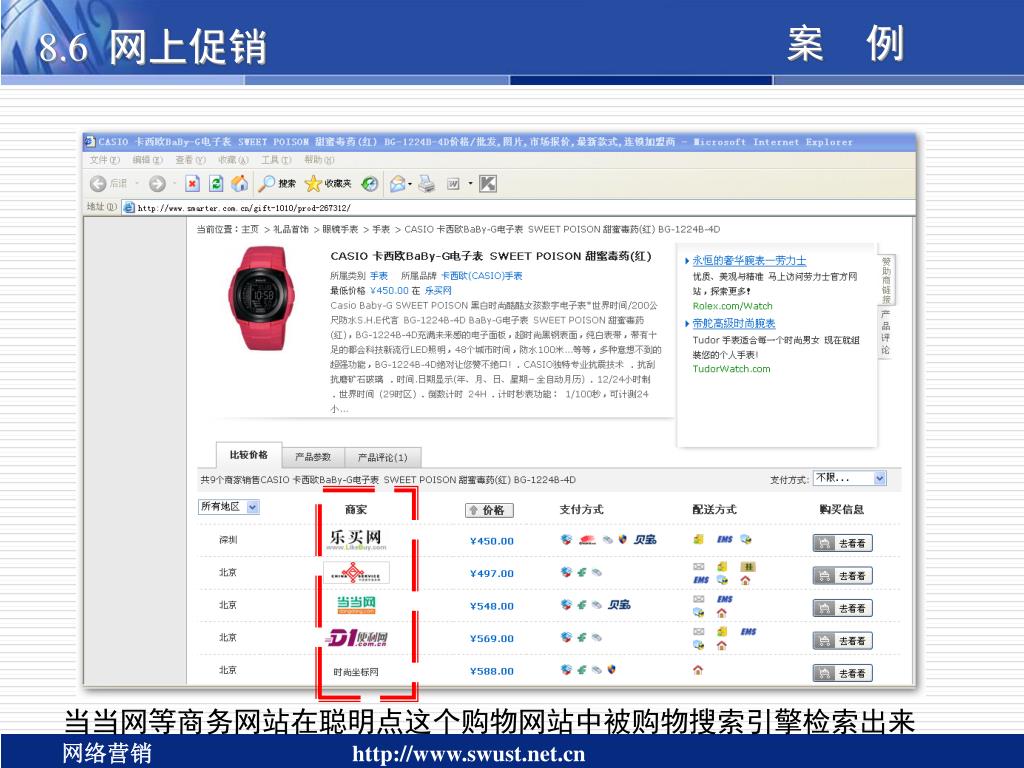
Task: Click the ¥548.00 price in 当当网 row
Action: [x=492, y=606]
